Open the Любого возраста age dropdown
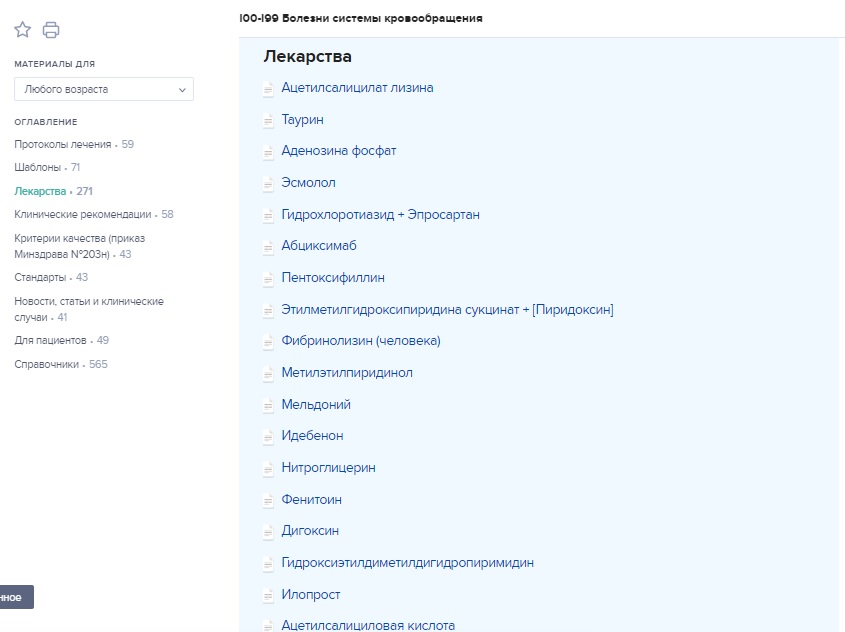Screen dimensions: 845x632 [103, 89]
